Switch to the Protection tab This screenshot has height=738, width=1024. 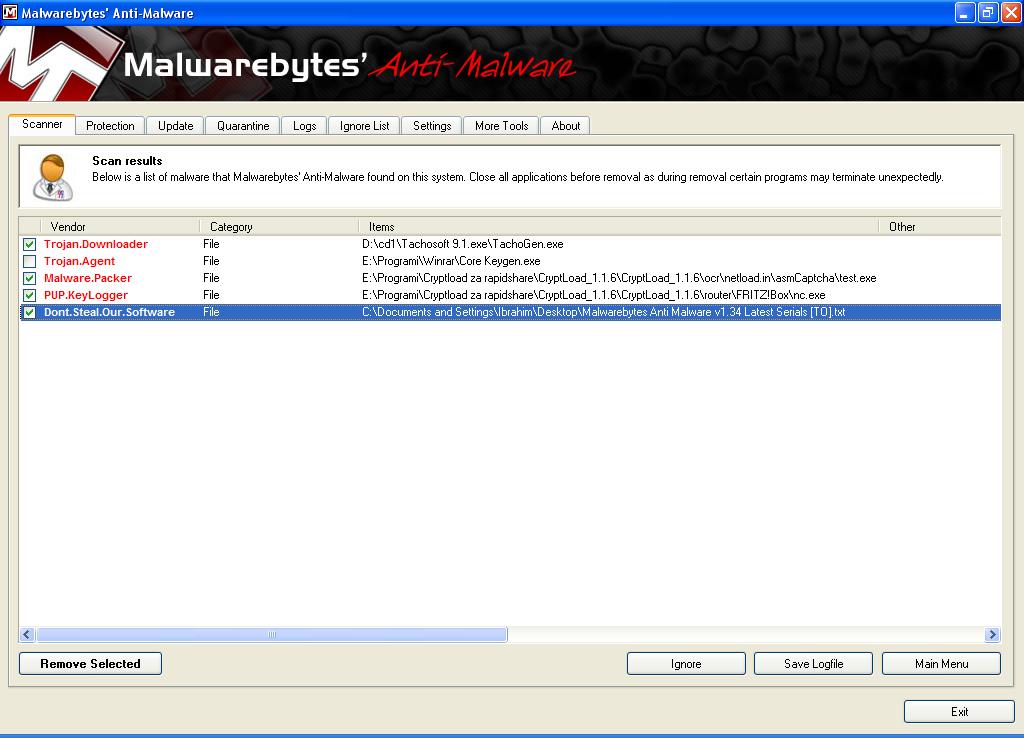point(110,126)
